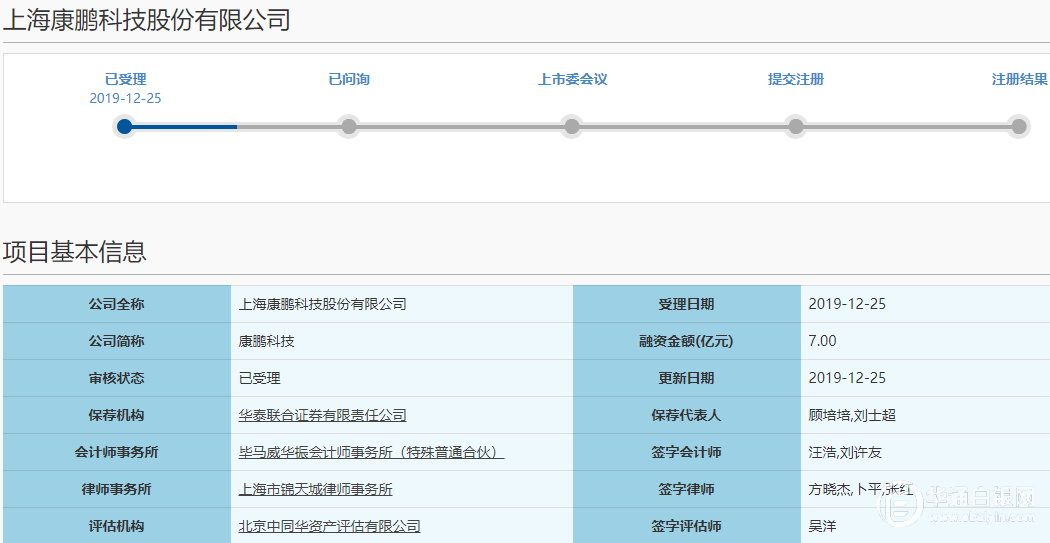Image resolution: width=1050 pixels, height=543 pixels.
Task: Click the 签字会计师 header cell
Action: coord(686,452)
